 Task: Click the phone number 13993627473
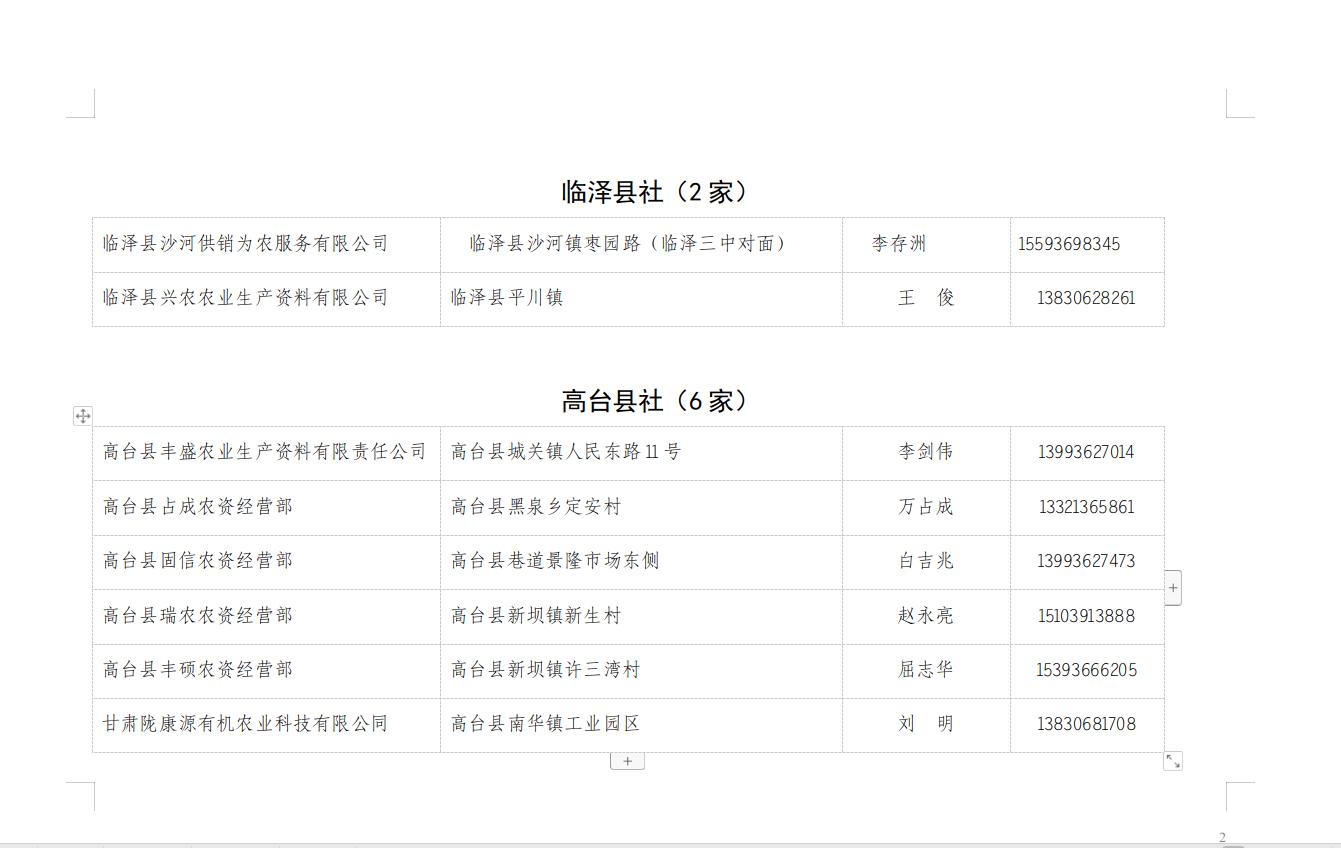pos(1086,561)
